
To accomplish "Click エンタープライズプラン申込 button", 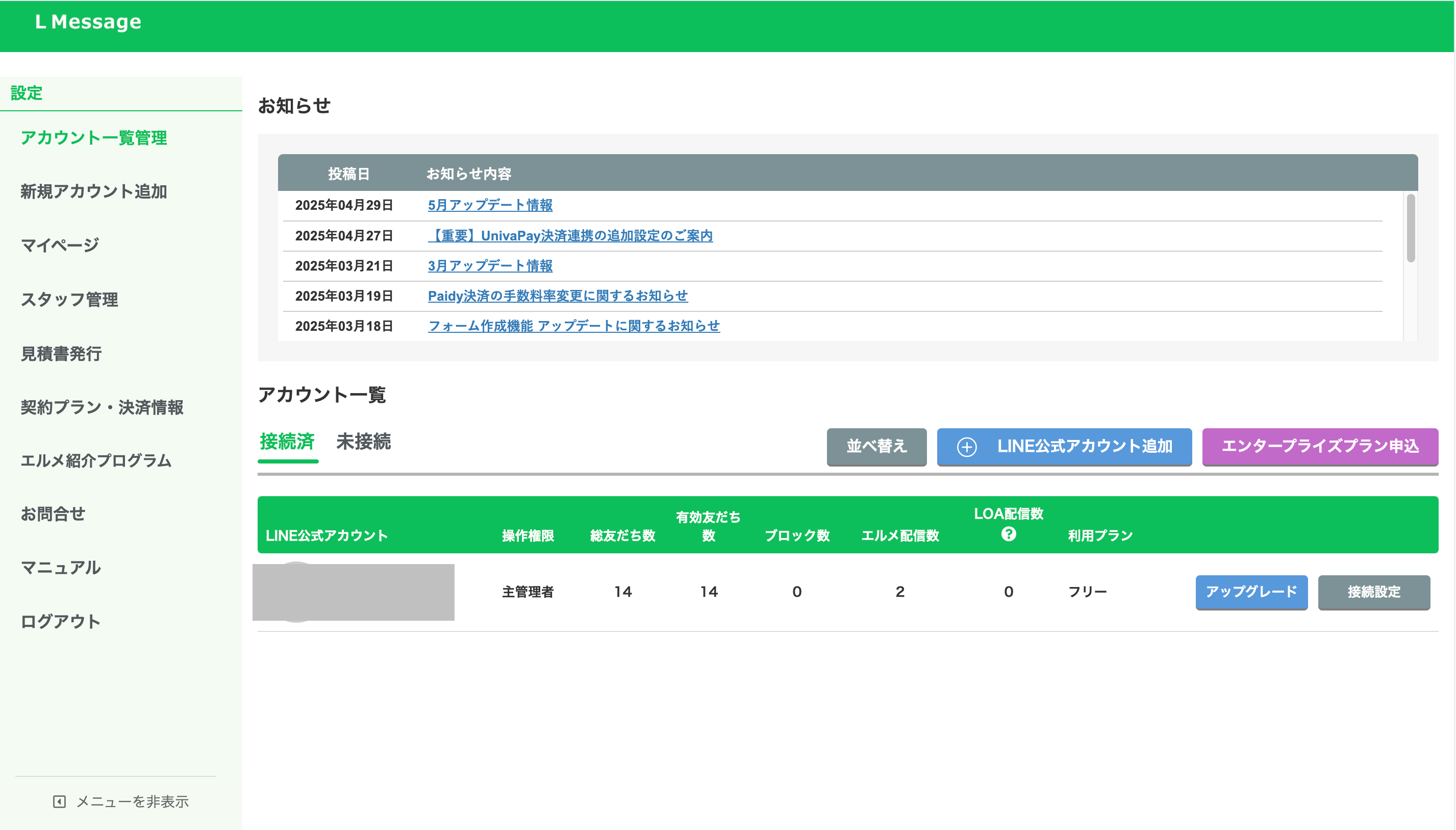I will pyautogui.click(x=1320, y=446).
